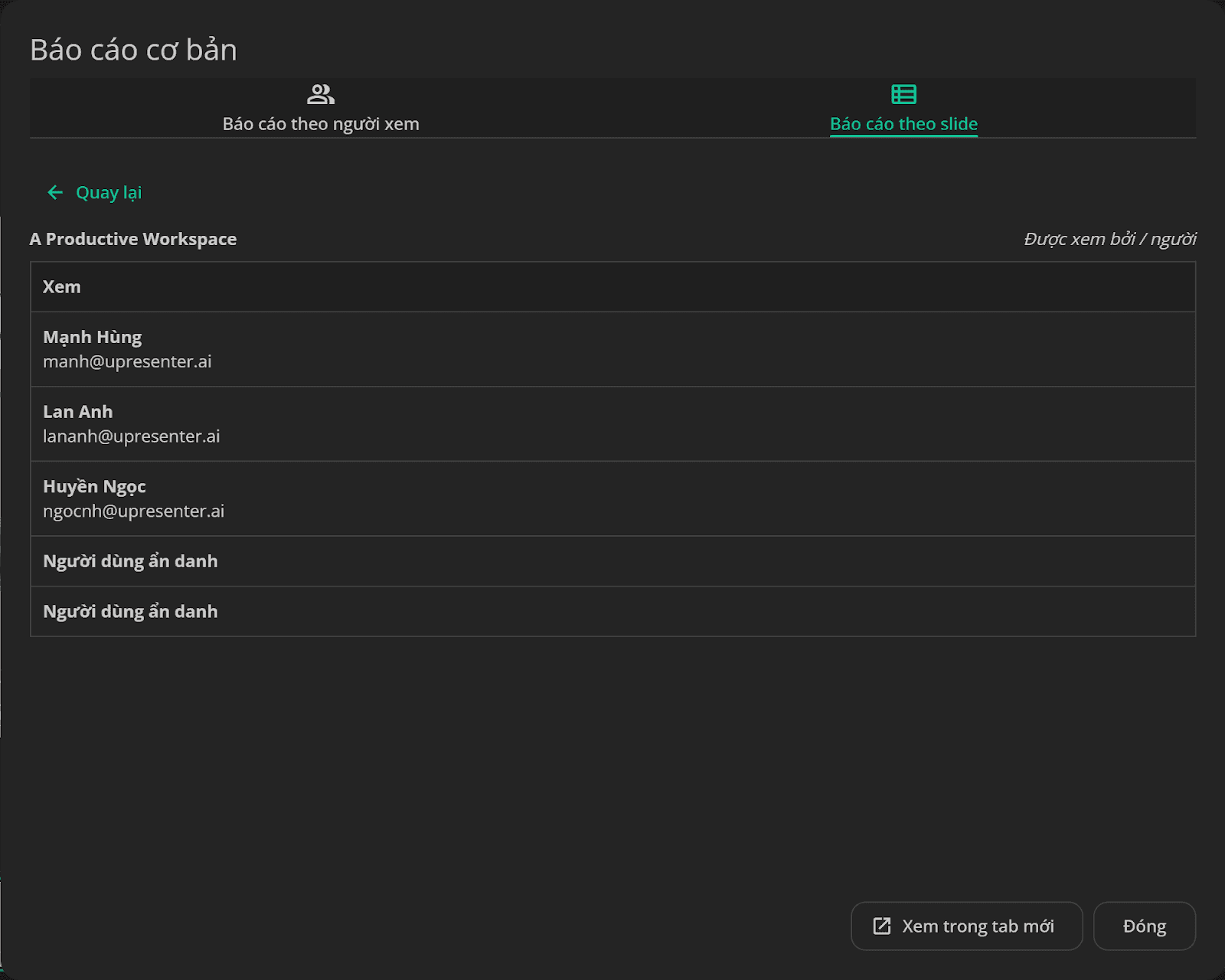1225x980 pixels.
Task: Select the Lan Anh viewer row
Action: (612, 423)
